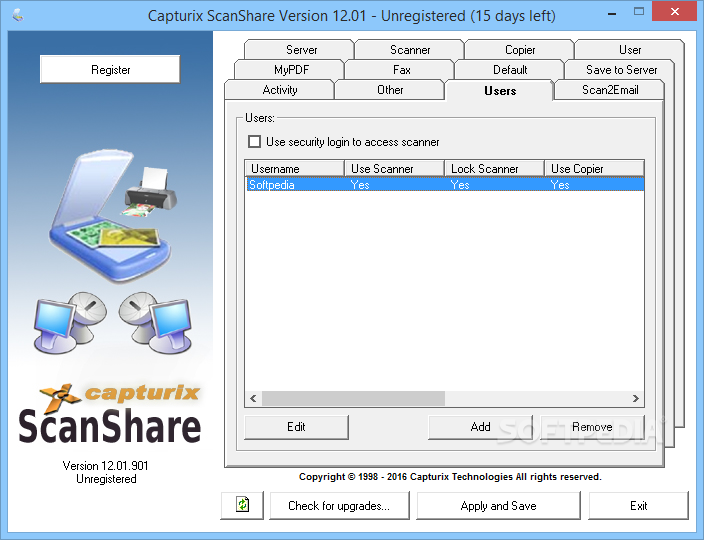Minimize the ScanShare window
Viewport: 704px width, 540px height.
(x=612, y=13)
